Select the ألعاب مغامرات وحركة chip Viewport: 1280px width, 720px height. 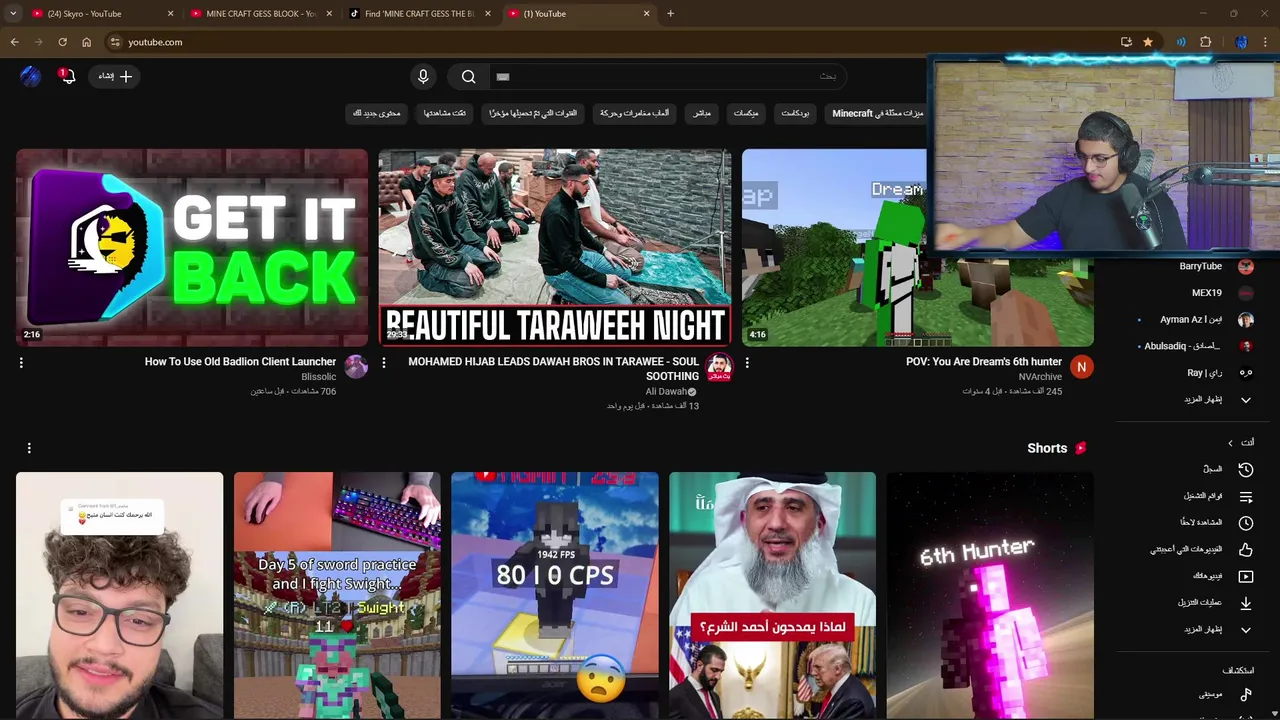[x=634, y=113]
